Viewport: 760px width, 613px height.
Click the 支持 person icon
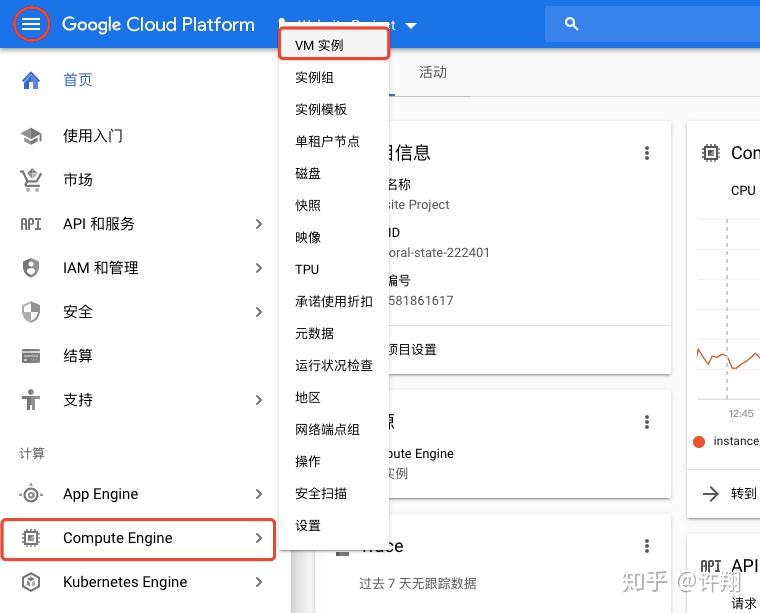tap(31, 400)
